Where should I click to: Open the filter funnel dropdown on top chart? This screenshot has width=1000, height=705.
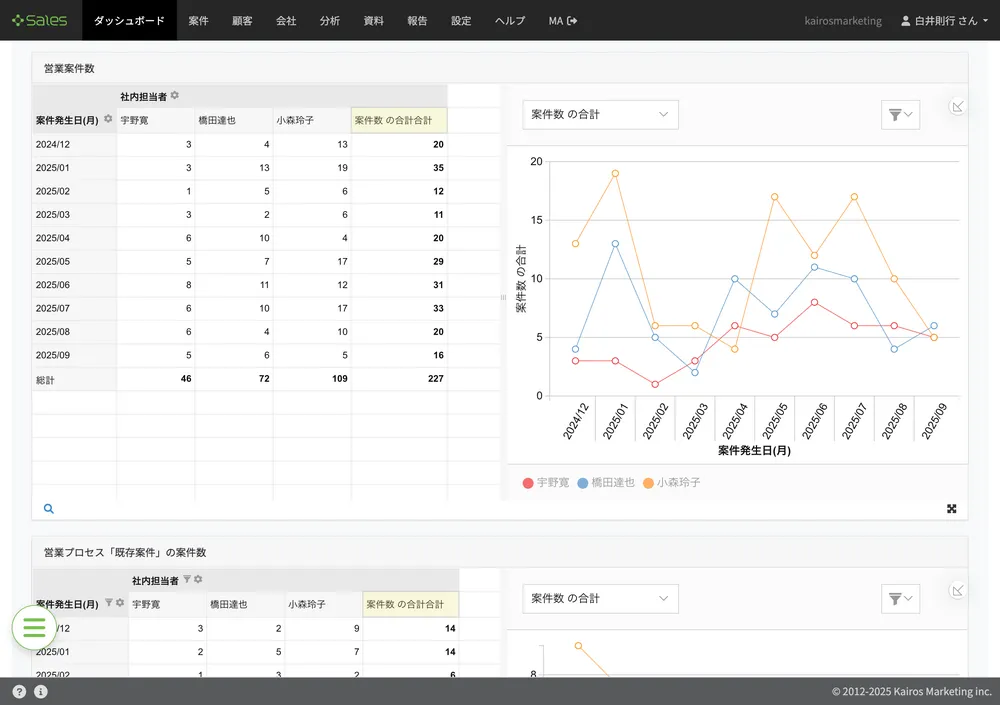[900, 115]
